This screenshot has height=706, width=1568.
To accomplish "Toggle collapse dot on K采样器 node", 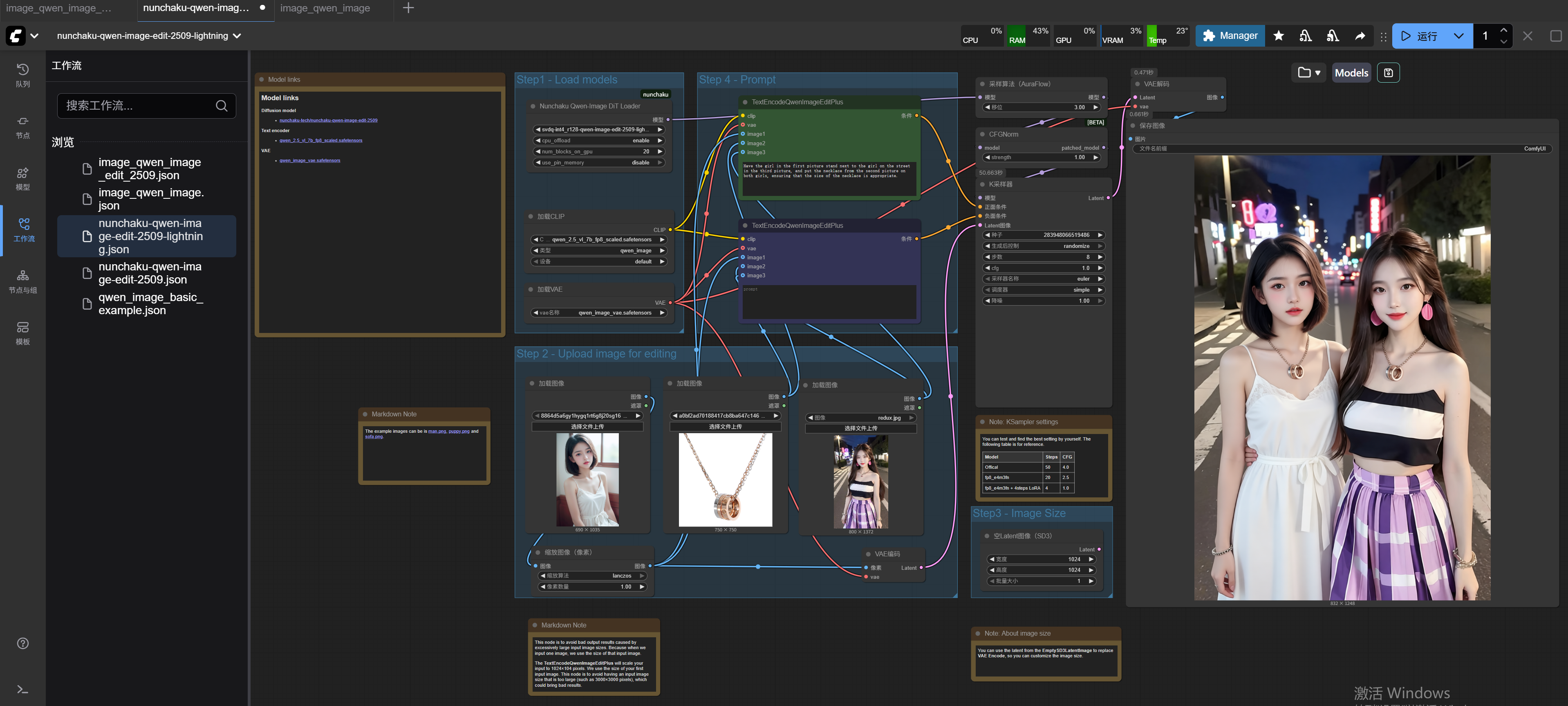I will tap(982, 184).
